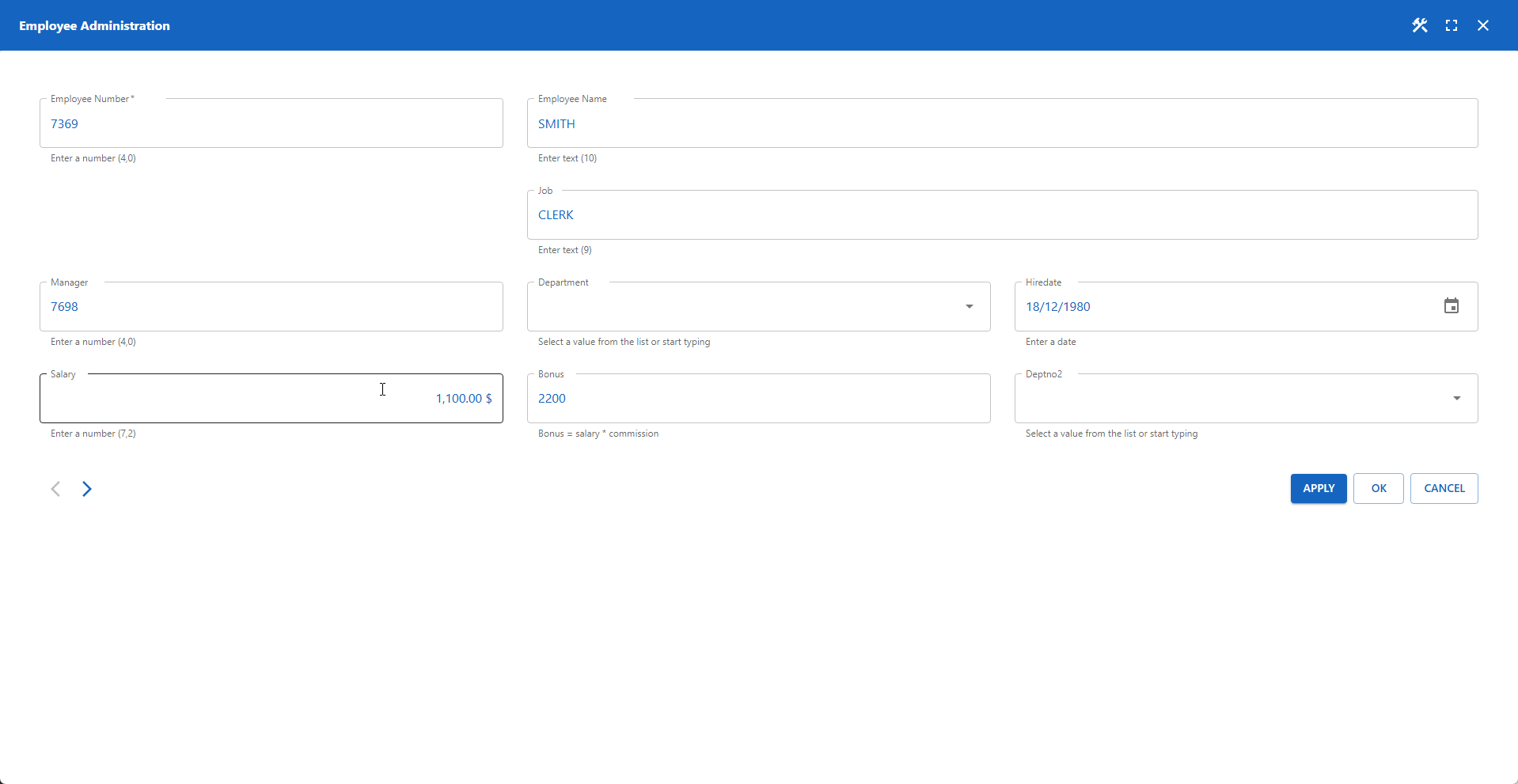
Task: Click the Employee Administration title text
Action: tap(94, 25)
